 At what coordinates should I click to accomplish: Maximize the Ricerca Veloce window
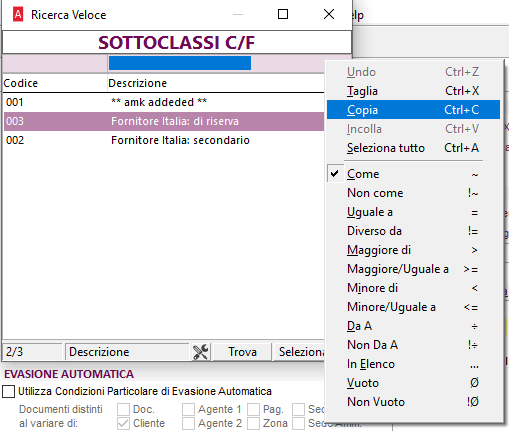(283, 14)
